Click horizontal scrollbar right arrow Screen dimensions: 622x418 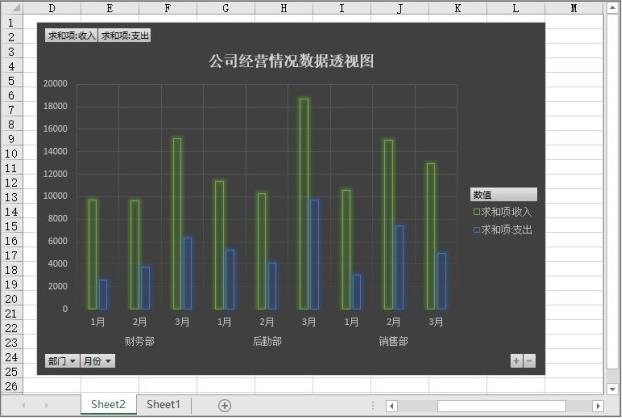[x=598, y=406]
